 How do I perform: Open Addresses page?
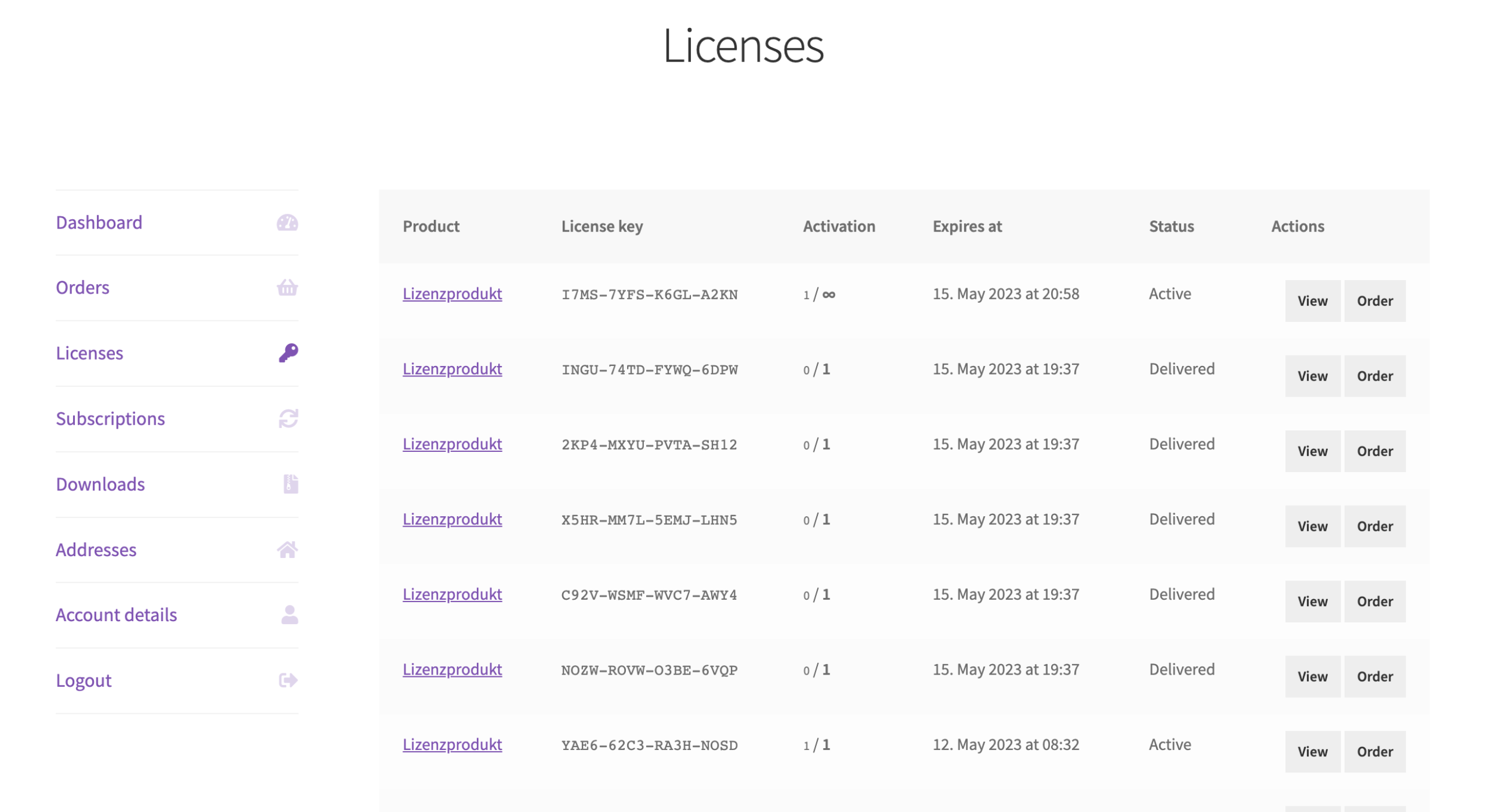(x=96, y=550)
